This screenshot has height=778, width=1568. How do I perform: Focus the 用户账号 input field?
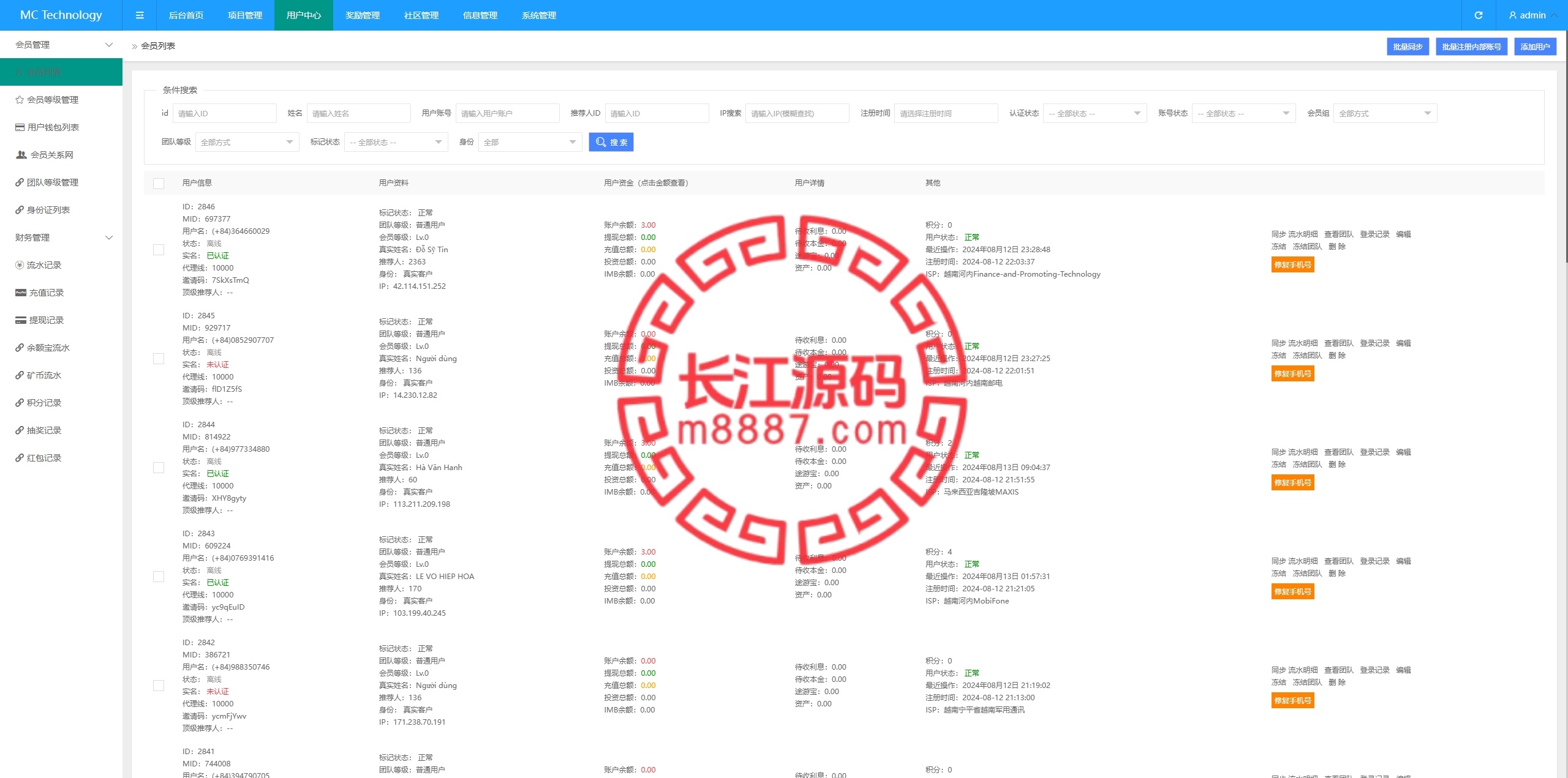507,113
